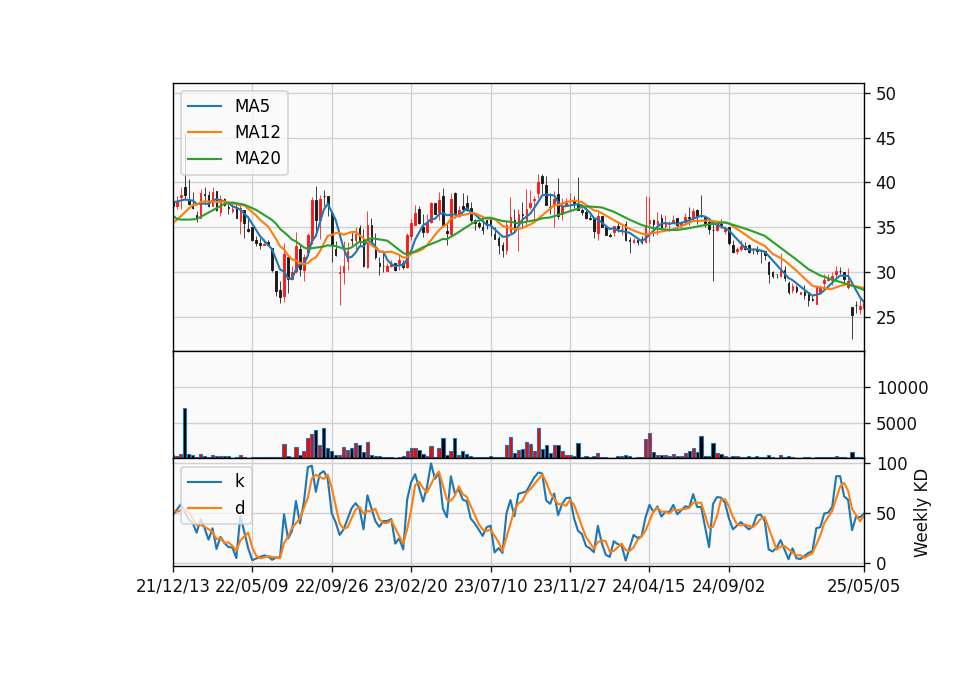Click the d legend label

point(239,508)
